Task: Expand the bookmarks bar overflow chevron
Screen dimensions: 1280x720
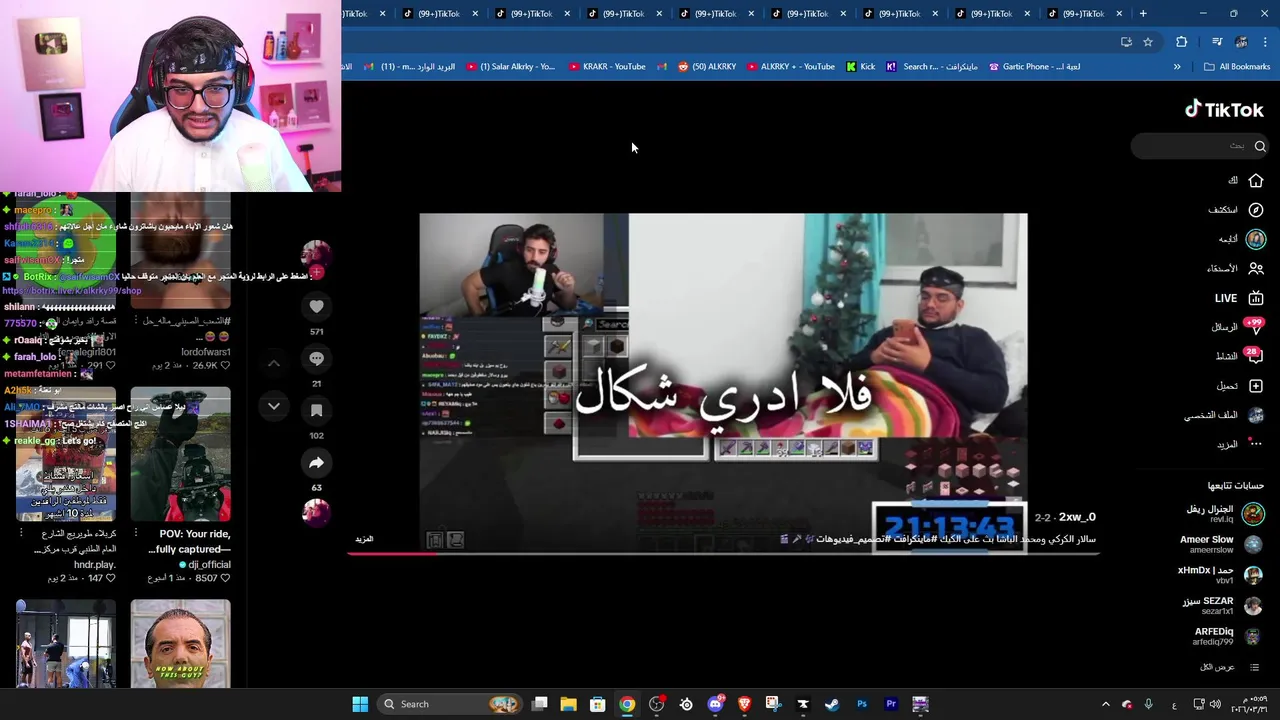Action: point(1177,67)
